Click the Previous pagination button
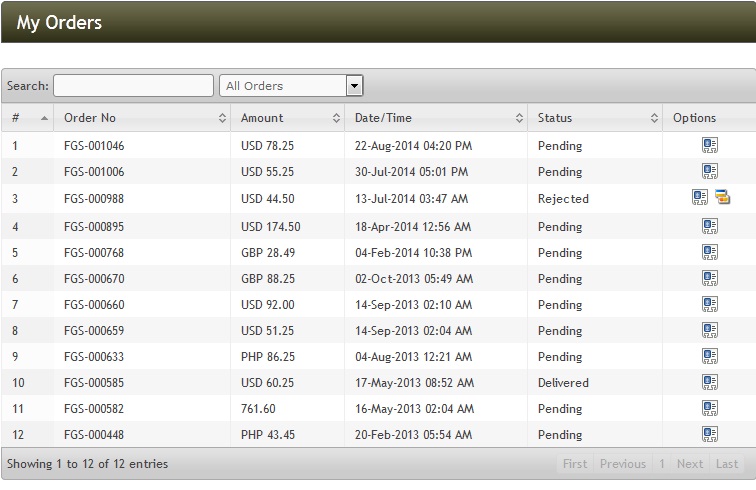756x490 pixels. (622, 464)
